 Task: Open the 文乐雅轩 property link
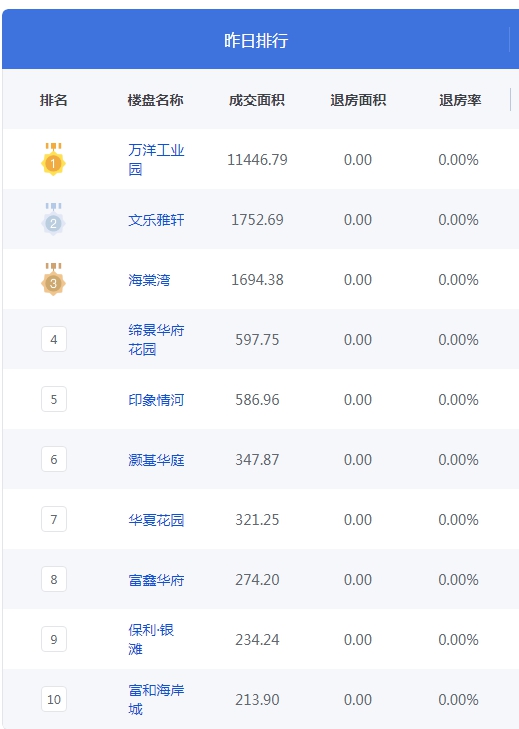point(156,219)
